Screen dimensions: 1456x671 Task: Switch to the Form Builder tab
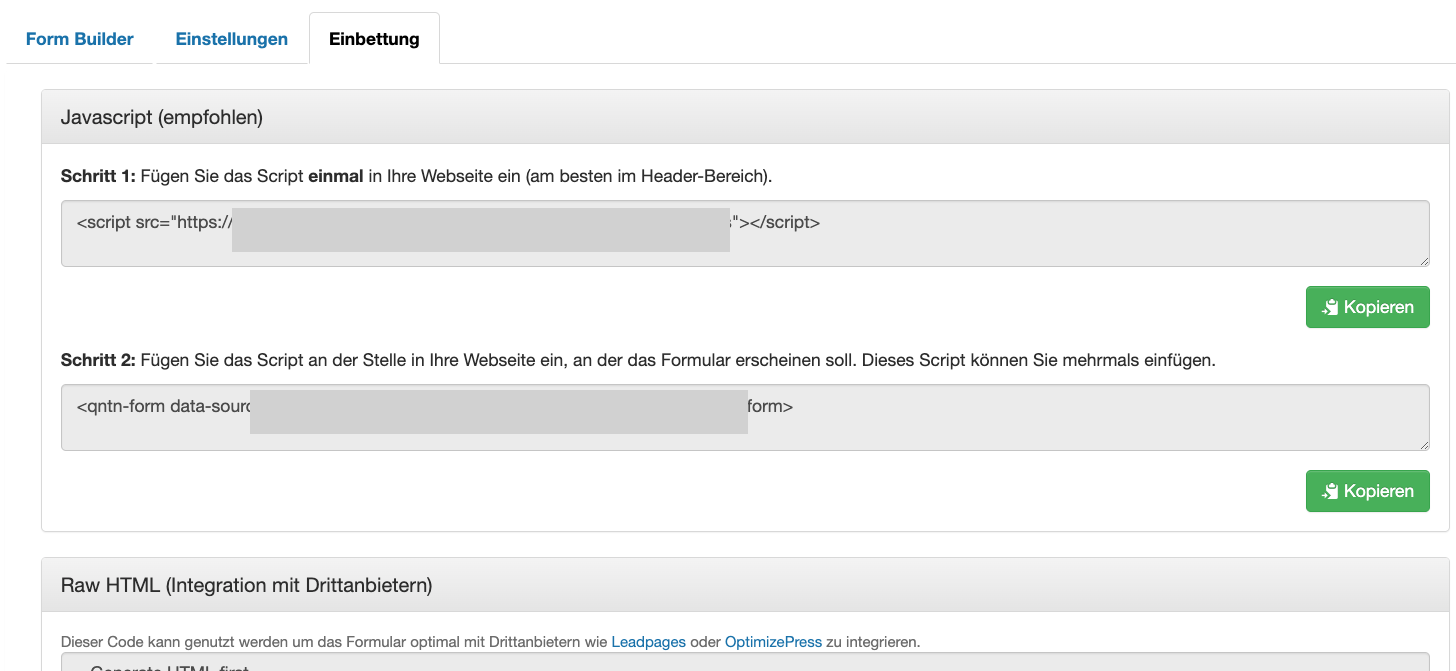79,38
